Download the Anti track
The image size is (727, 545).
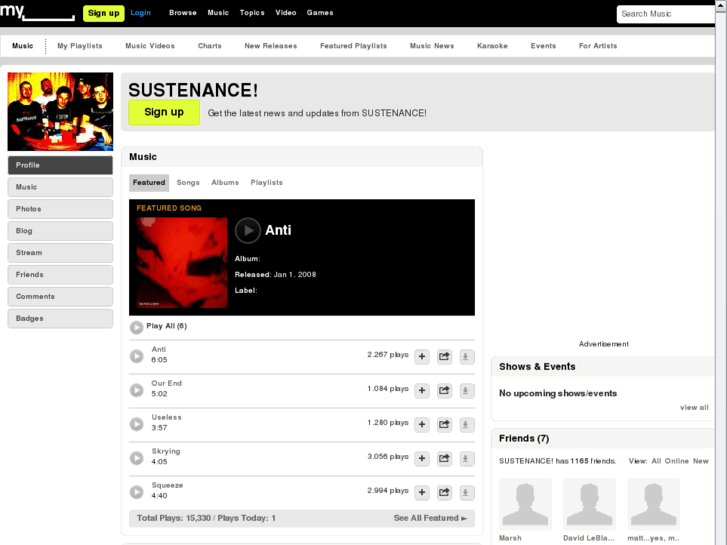click(466, 357)
